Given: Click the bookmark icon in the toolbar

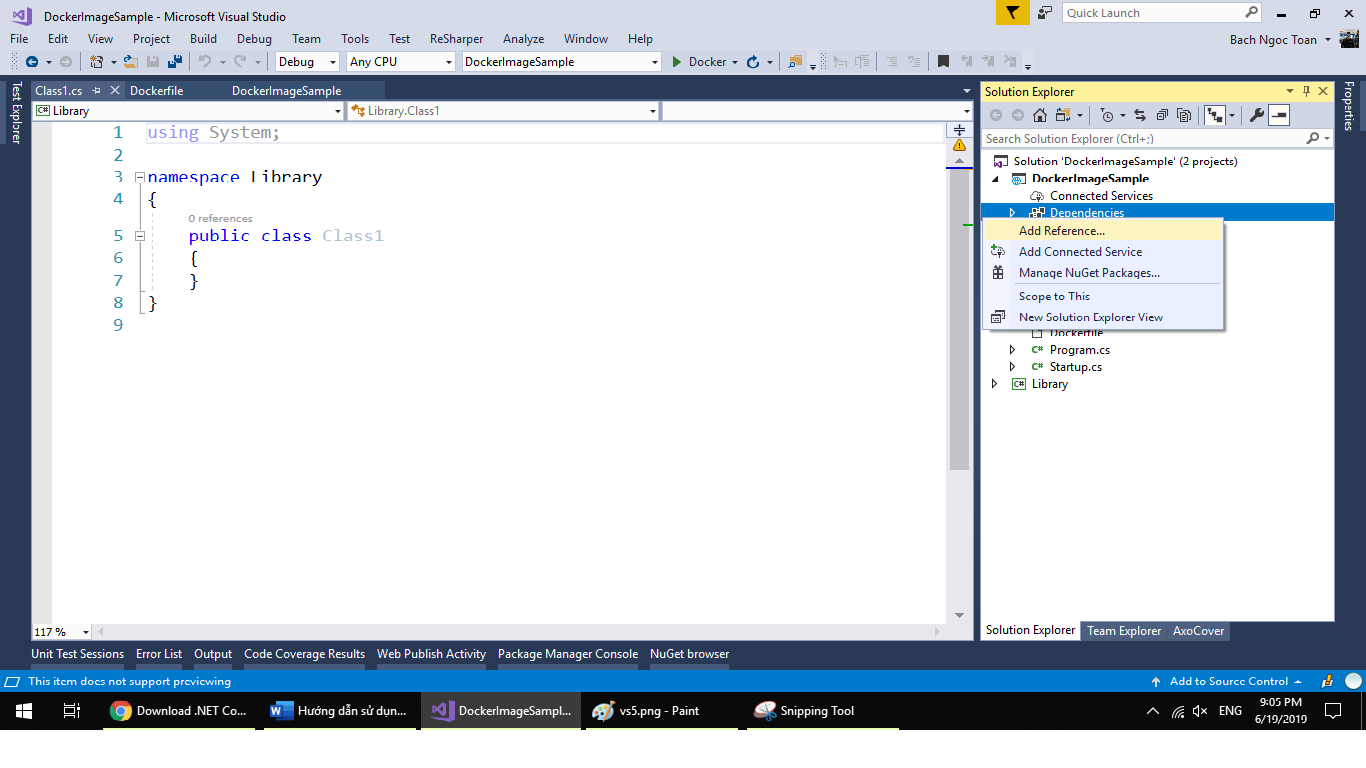Looking at the screenshot, I should click(x=943, y=62).
